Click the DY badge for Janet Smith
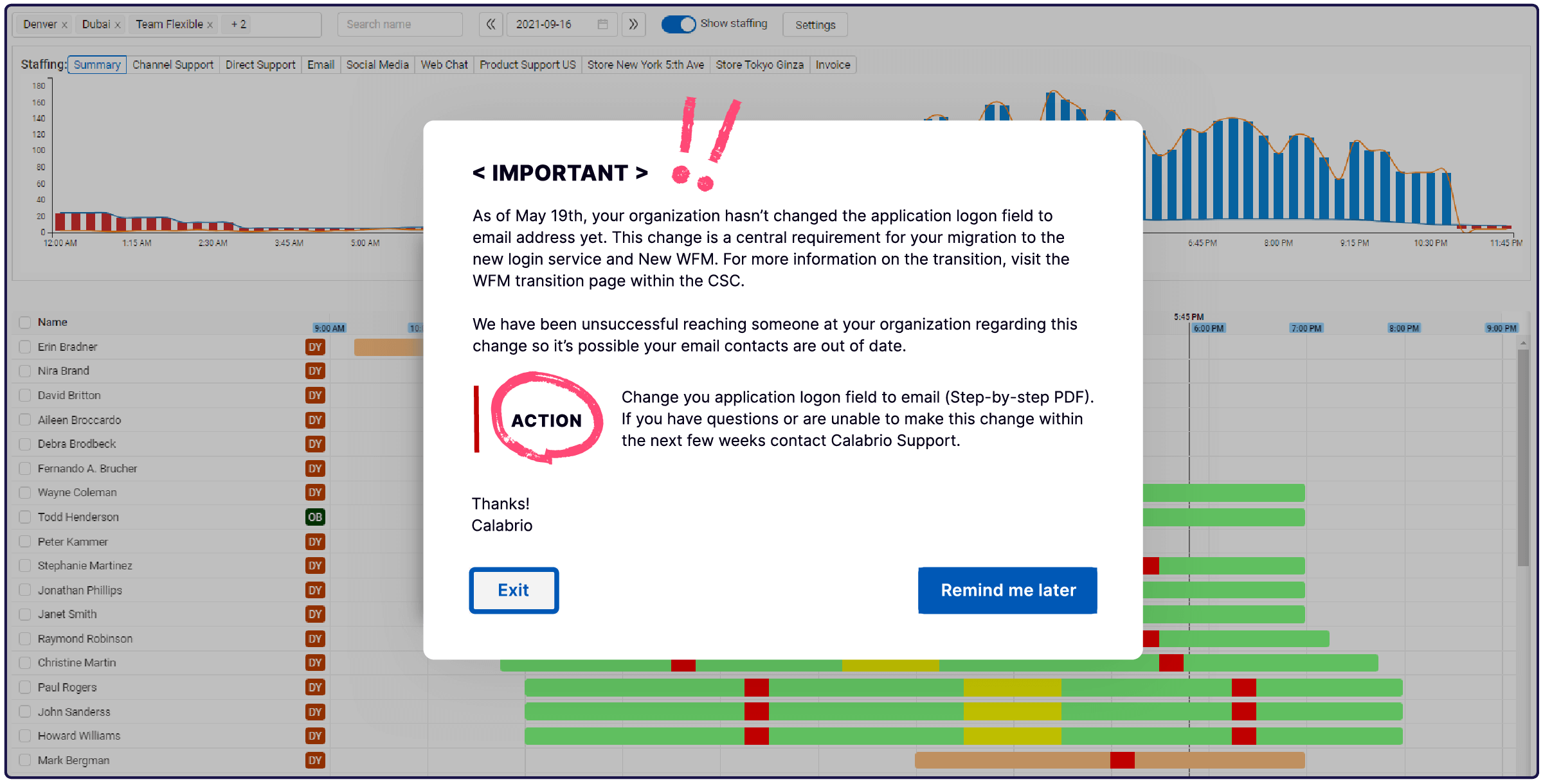Screen dimensions: 1543x784 click(315, 614)
